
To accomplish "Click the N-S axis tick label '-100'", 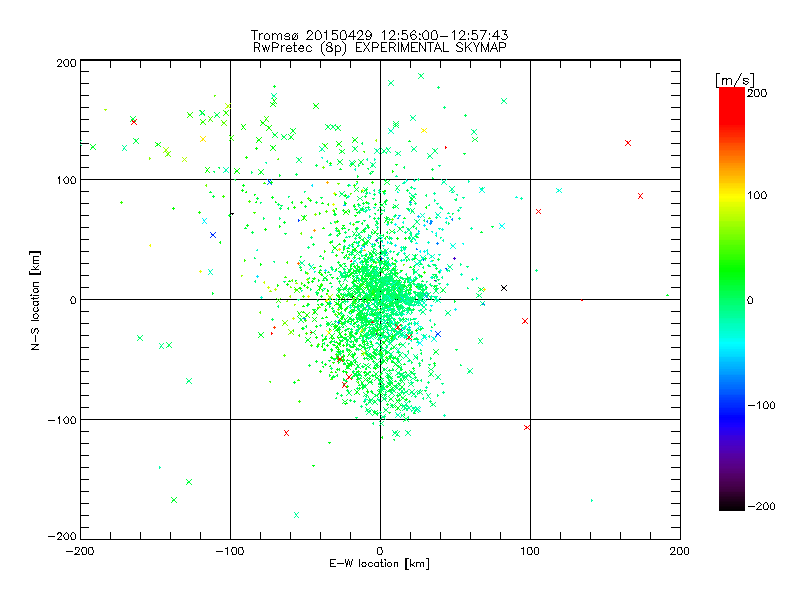I will pyautogui.click(x=62, y=420).
